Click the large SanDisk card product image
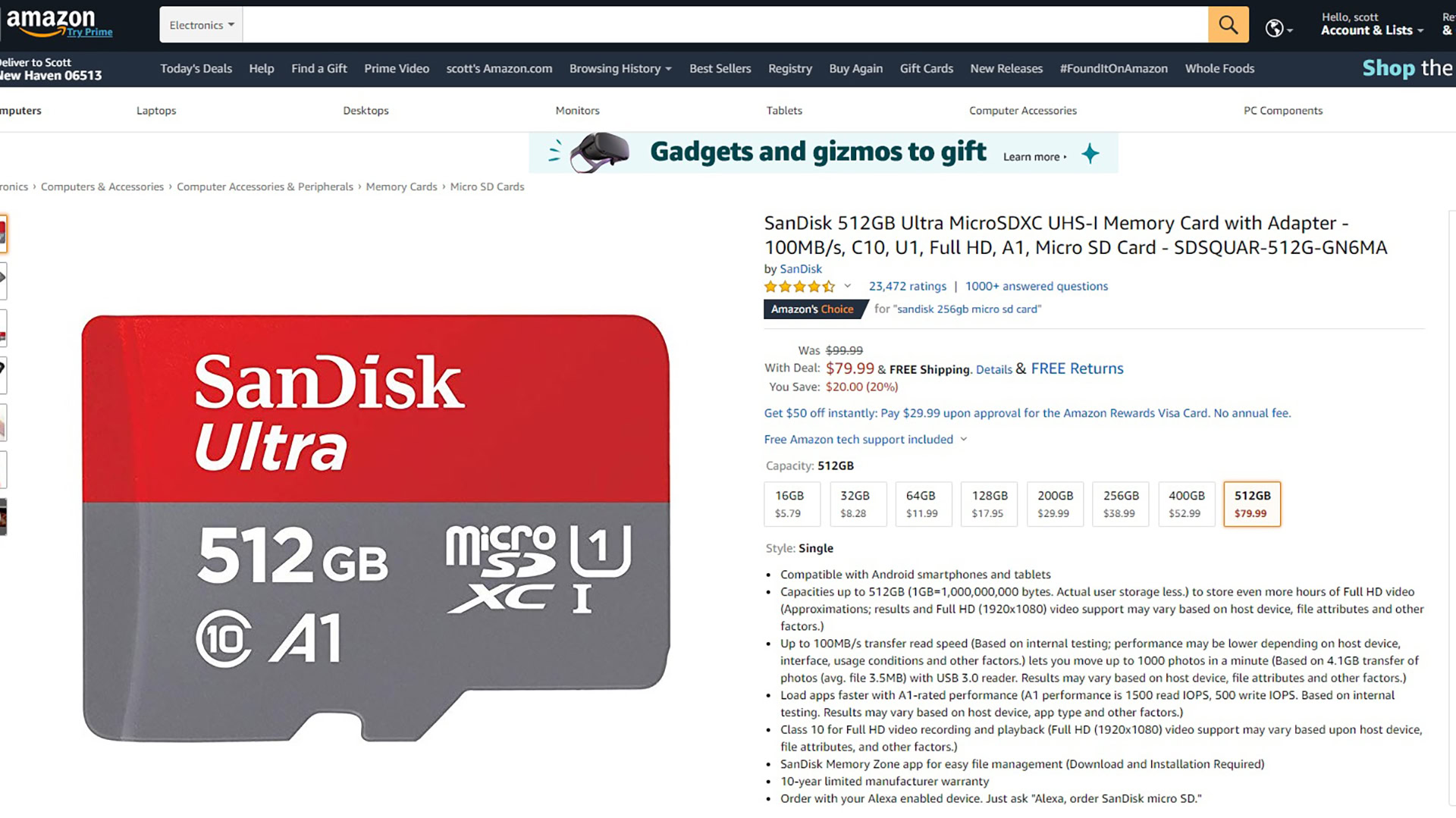Viewport: 1456px width, 818px height. (x=376, y=528)
